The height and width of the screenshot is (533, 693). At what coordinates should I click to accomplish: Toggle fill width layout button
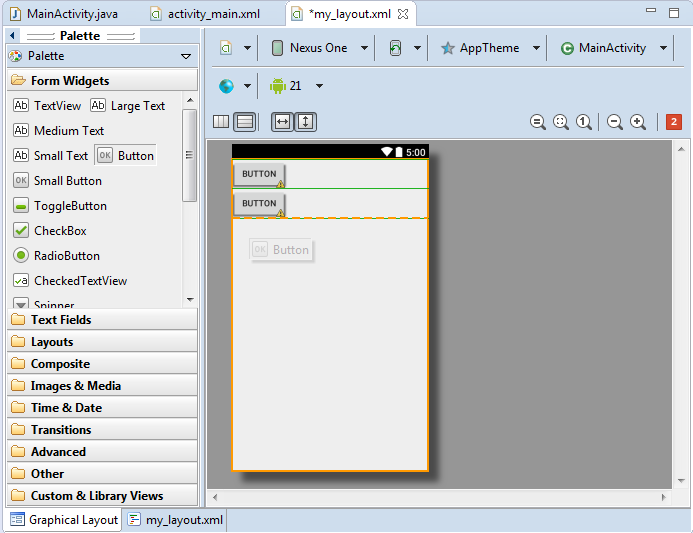point(283,122)
